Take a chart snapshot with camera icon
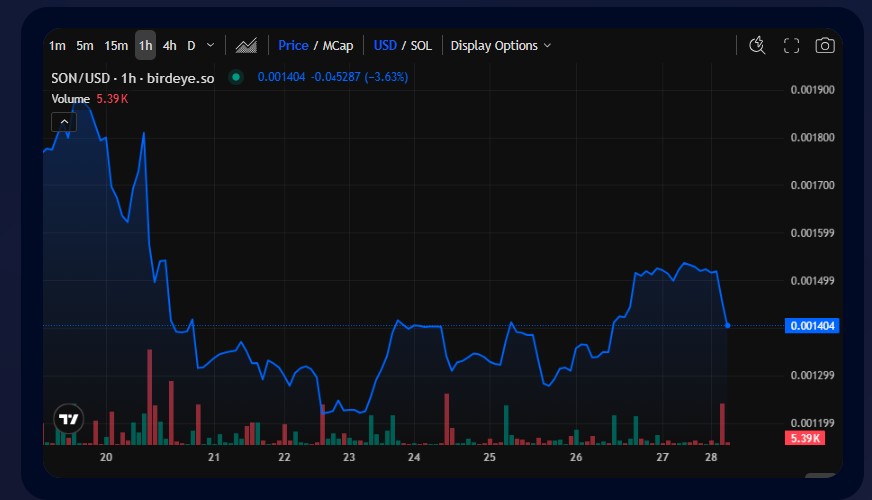The image size is (872, 500). click(825, 45)
